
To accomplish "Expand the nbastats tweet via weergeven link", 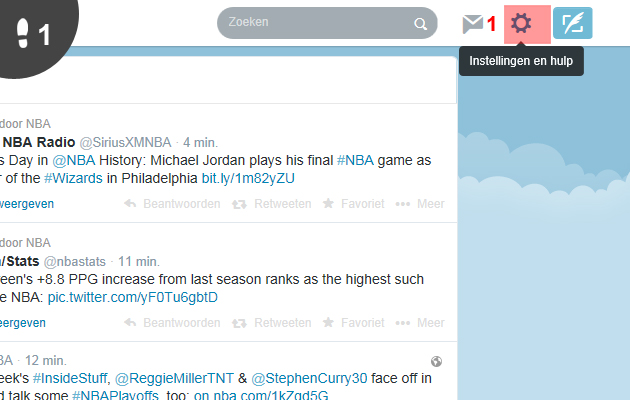I will tap(22, 323).
